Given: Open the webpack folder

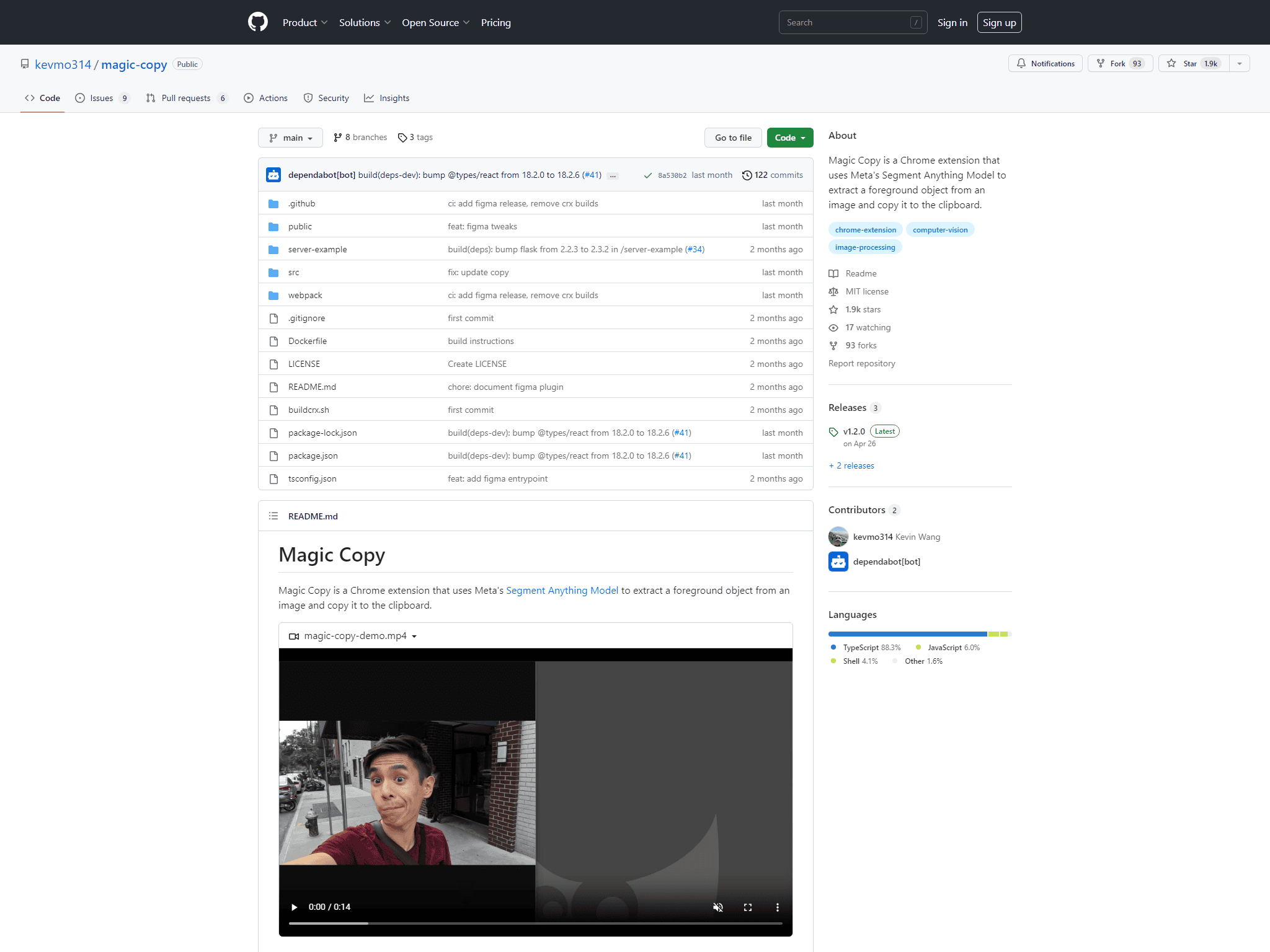Looking at the screenshot, I should point(305,295).
